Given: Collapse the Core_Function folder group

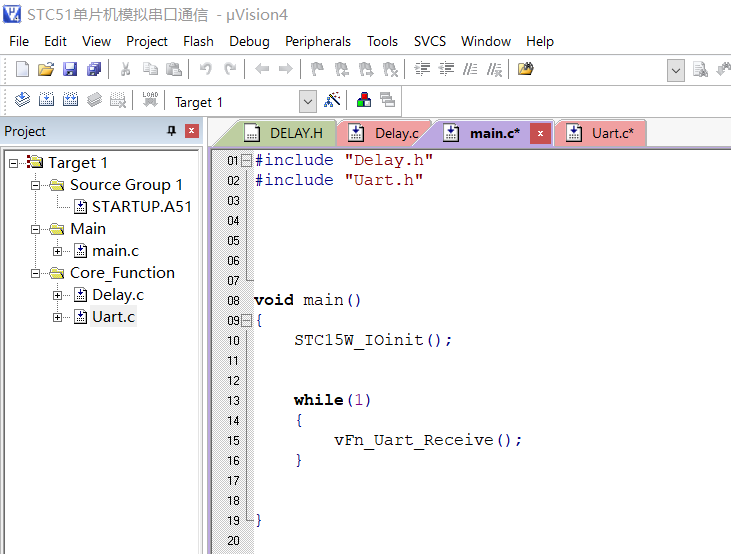Looking at the screenshot, I should [35, 273].
